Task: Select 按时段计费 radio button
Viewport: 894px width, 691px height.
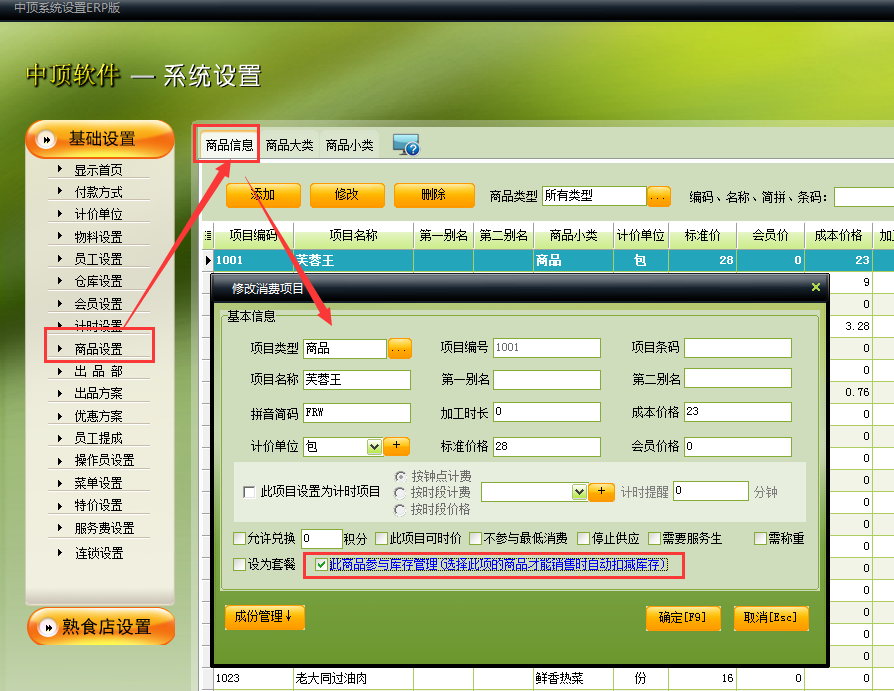Action: pos(400,493)
